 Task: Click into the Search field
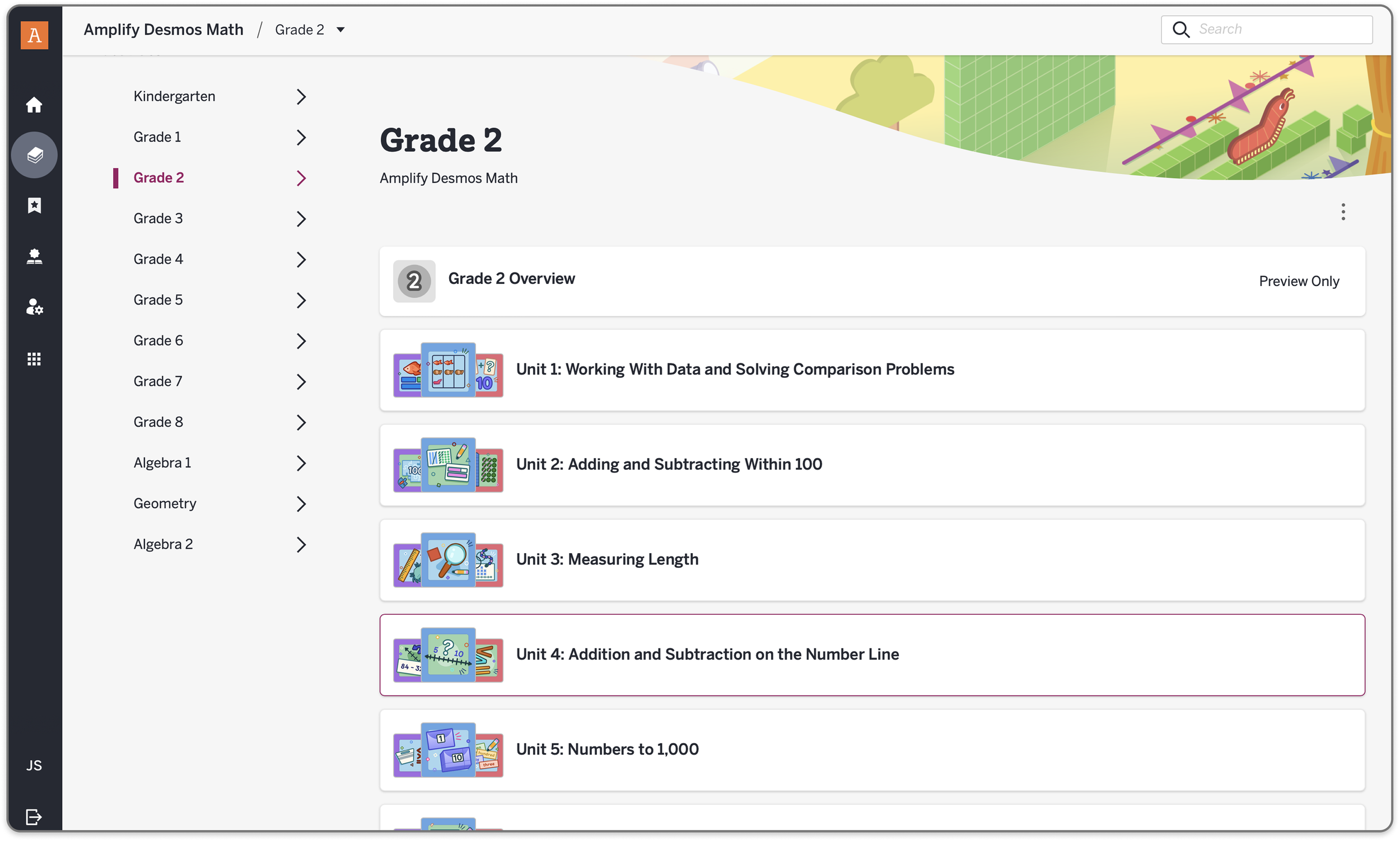coord(1267,30)
